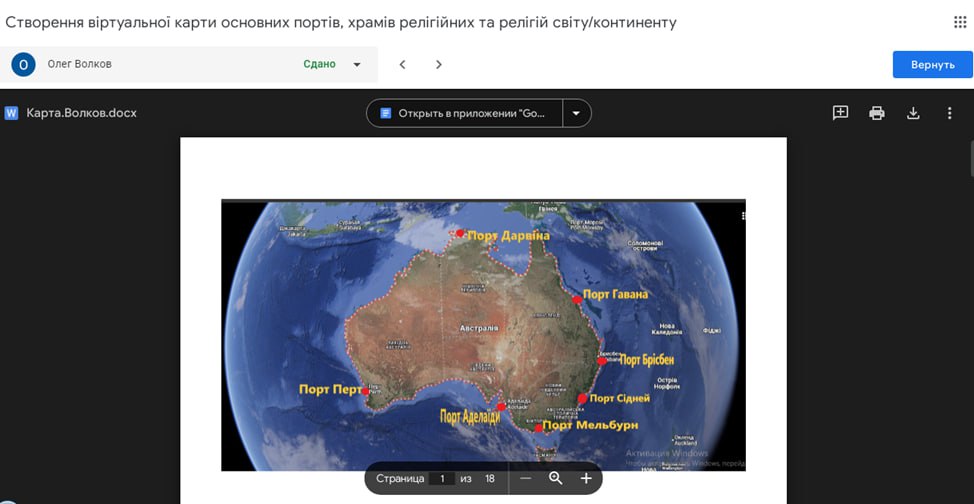Image resolution: width=974 pixels, height=504 pixels.
Task: Select the Карта.Волков.docx file name
Action: (x=81, y=113)
